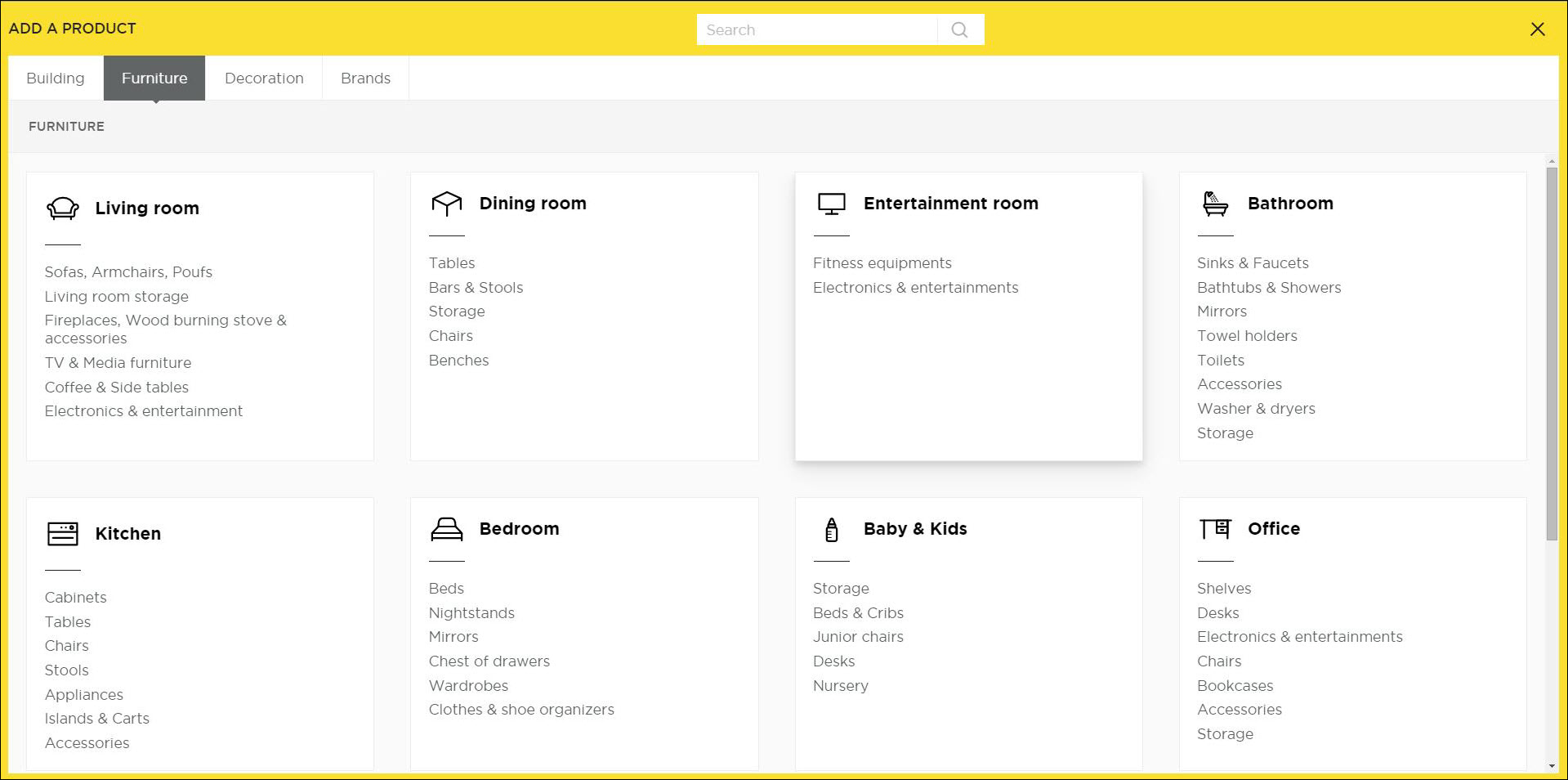Open Washer & dryers
1568x780 pixels.
pyautogui.click(x=1256, y=409)
